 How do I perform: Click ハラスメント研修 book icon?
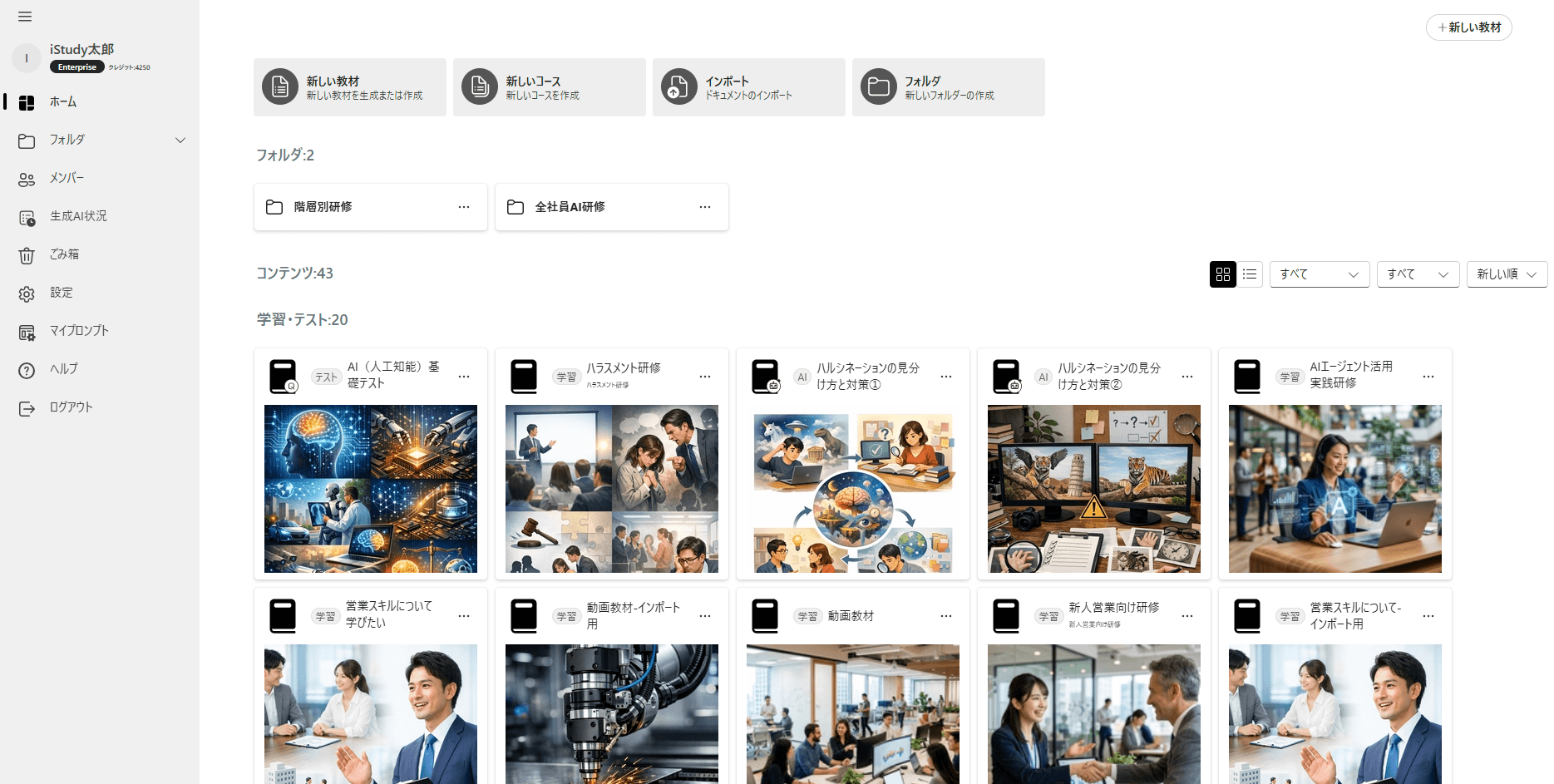[x=524, y=377]
